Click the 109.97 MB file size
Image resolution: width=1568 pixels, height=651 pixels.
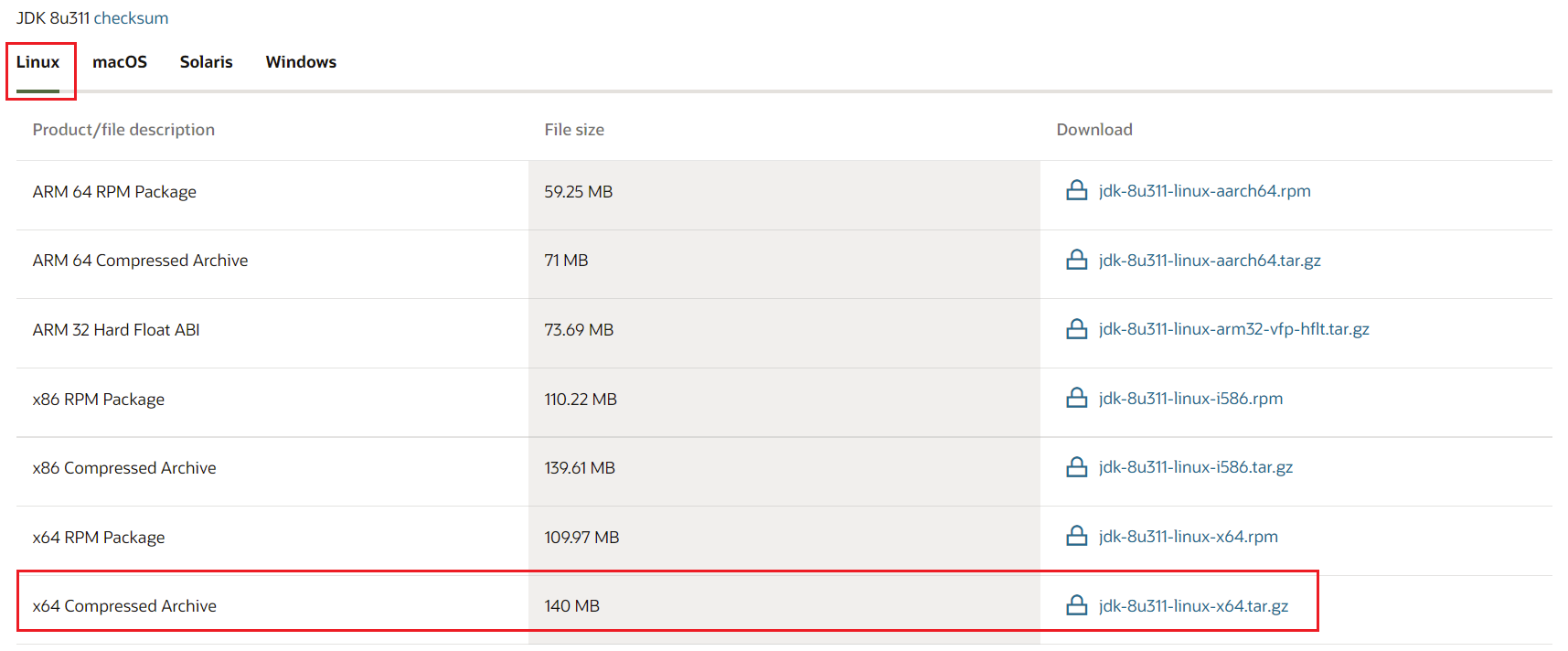581,538
